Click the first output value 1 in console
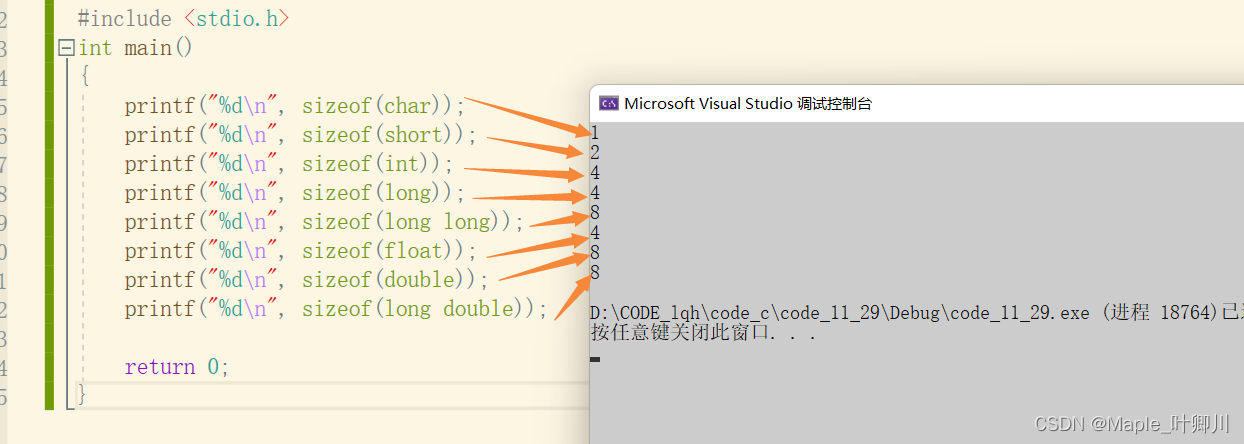The image size is (1244, 444). point(595,132)
